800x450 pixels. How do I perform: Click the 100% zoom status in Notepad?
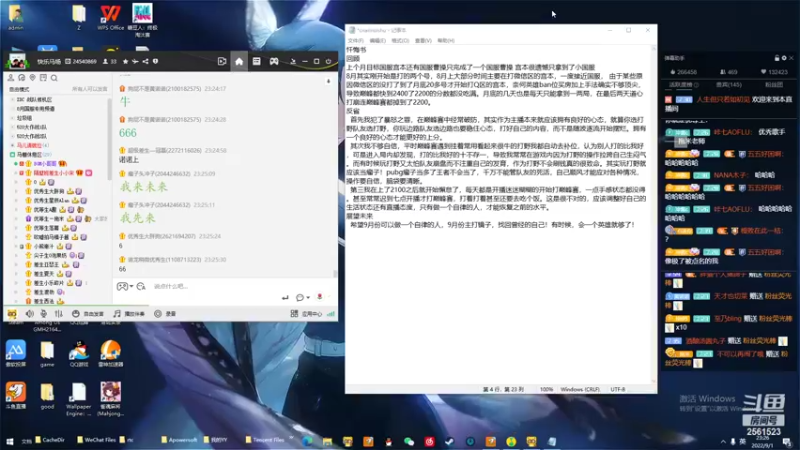tap(546, 389)
